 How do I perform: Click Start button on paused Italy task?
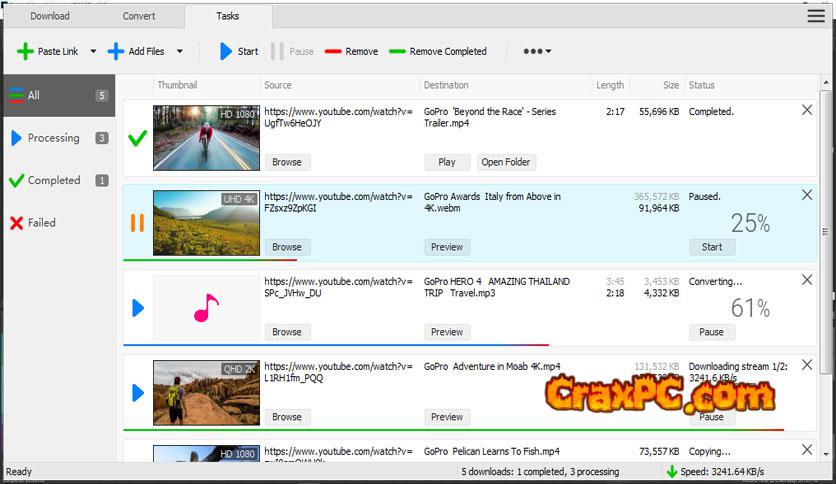712,247
